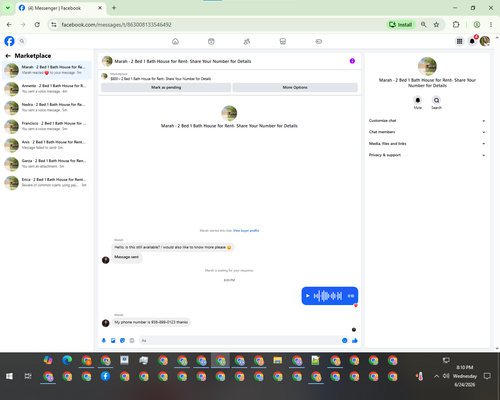Open Erica's conversation in chat list

tap(47, 182)
